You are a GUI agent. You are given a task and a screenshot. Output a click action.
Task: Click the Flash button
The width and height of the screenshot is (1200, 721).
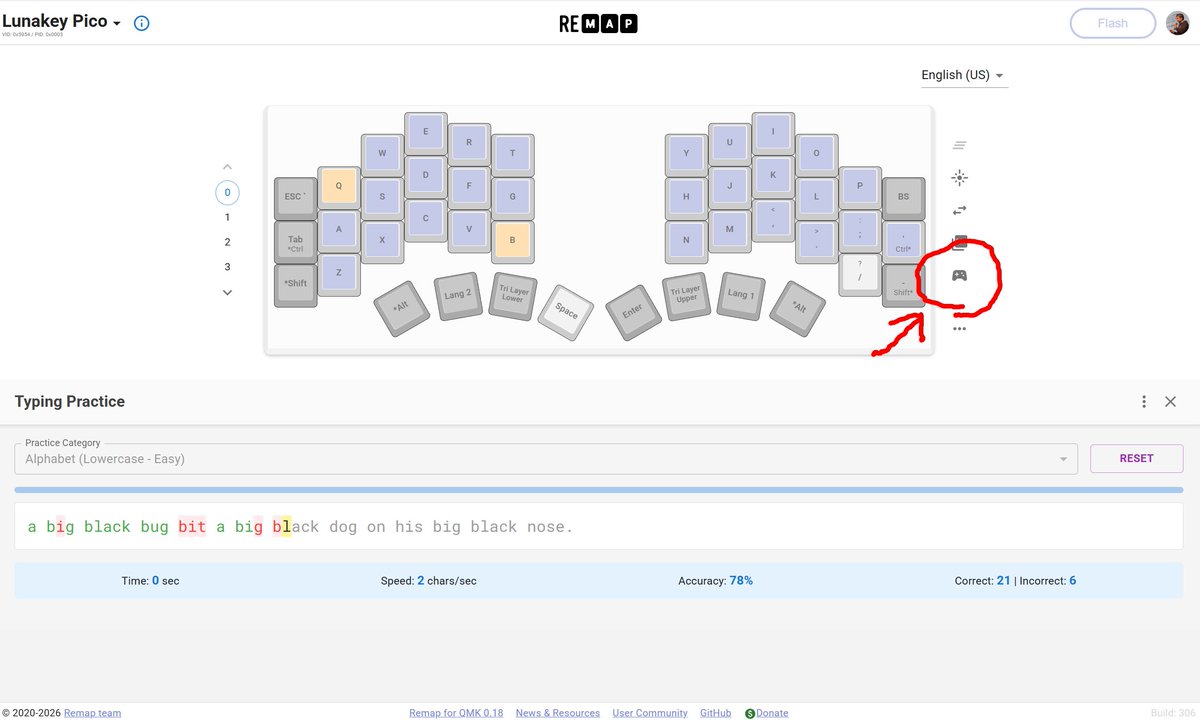click(x=1112, y=23)
